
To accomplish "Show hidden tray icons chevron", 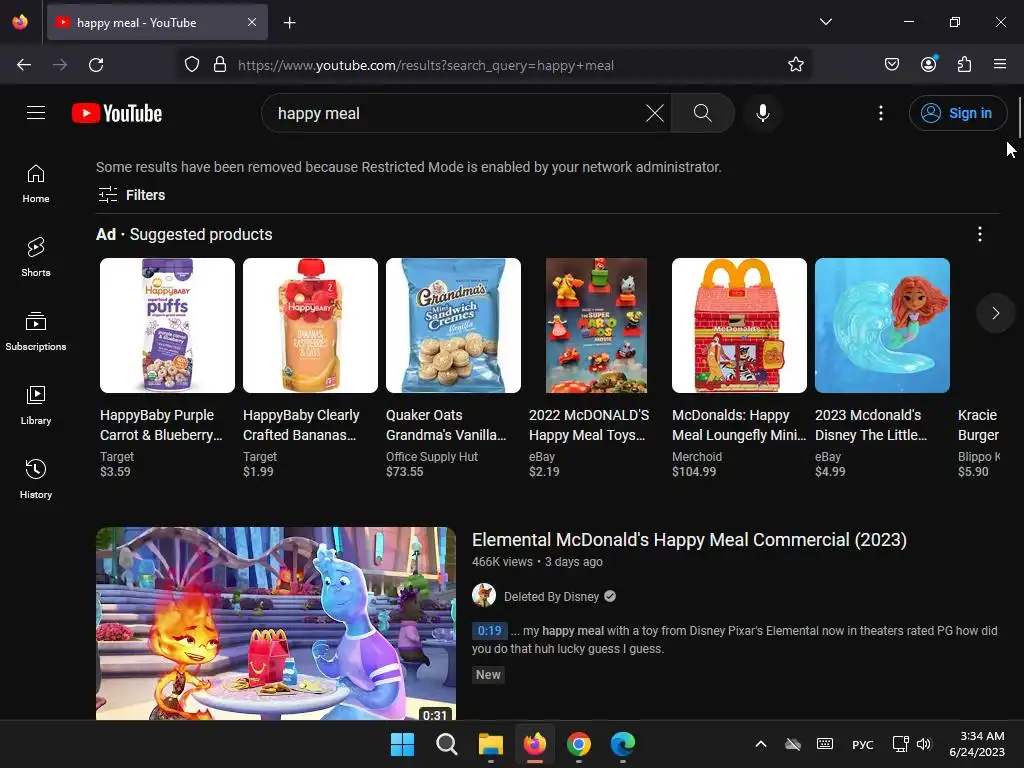I will (x=761, y=744).
